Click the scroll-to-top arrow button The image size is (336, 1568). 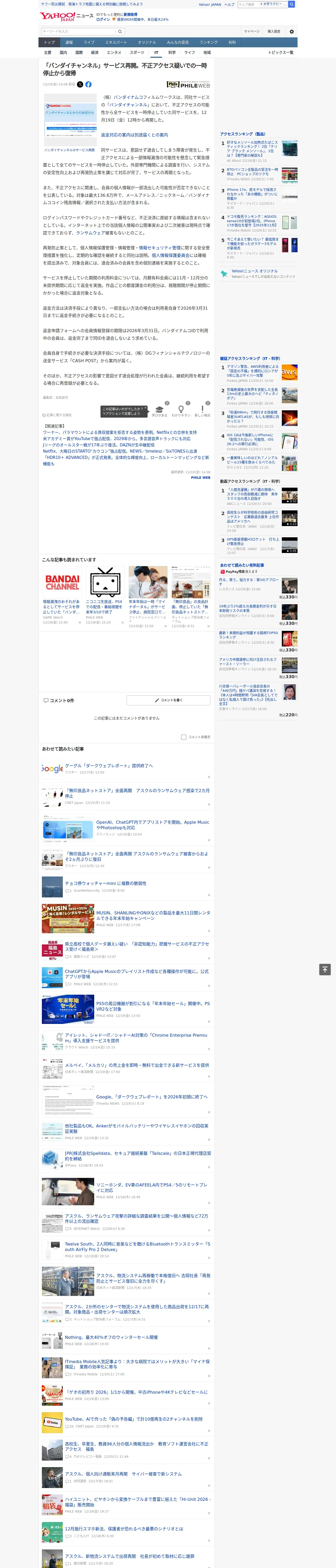(x=325, y=970)
